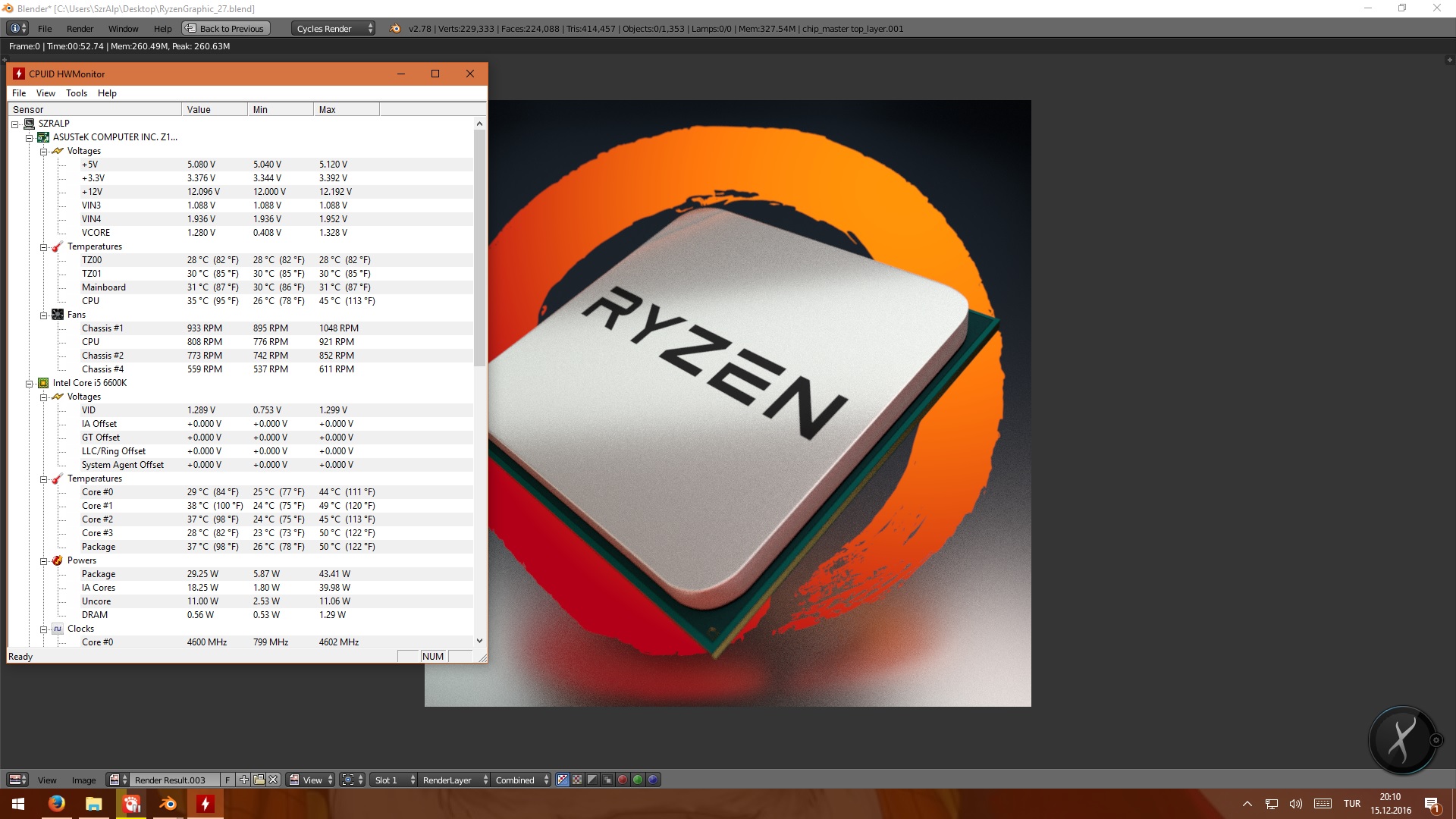This screenshot has width=1456, height=819.
Task: Show green channel only
Action: 638,780
